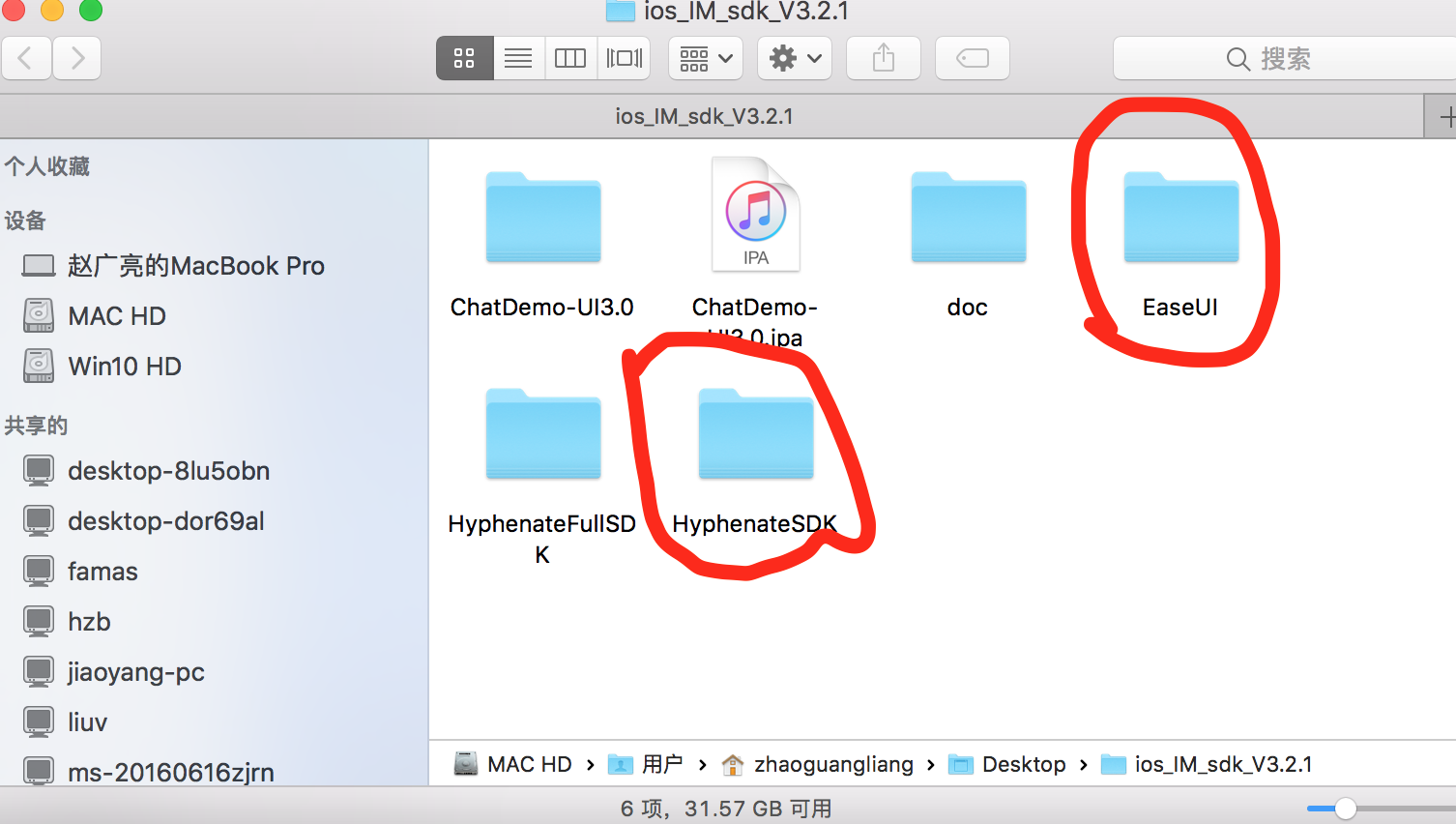Viewport: 1456px width, 824px height.
Task: Click the Edit Tags button
Action: tap(972, 59)
